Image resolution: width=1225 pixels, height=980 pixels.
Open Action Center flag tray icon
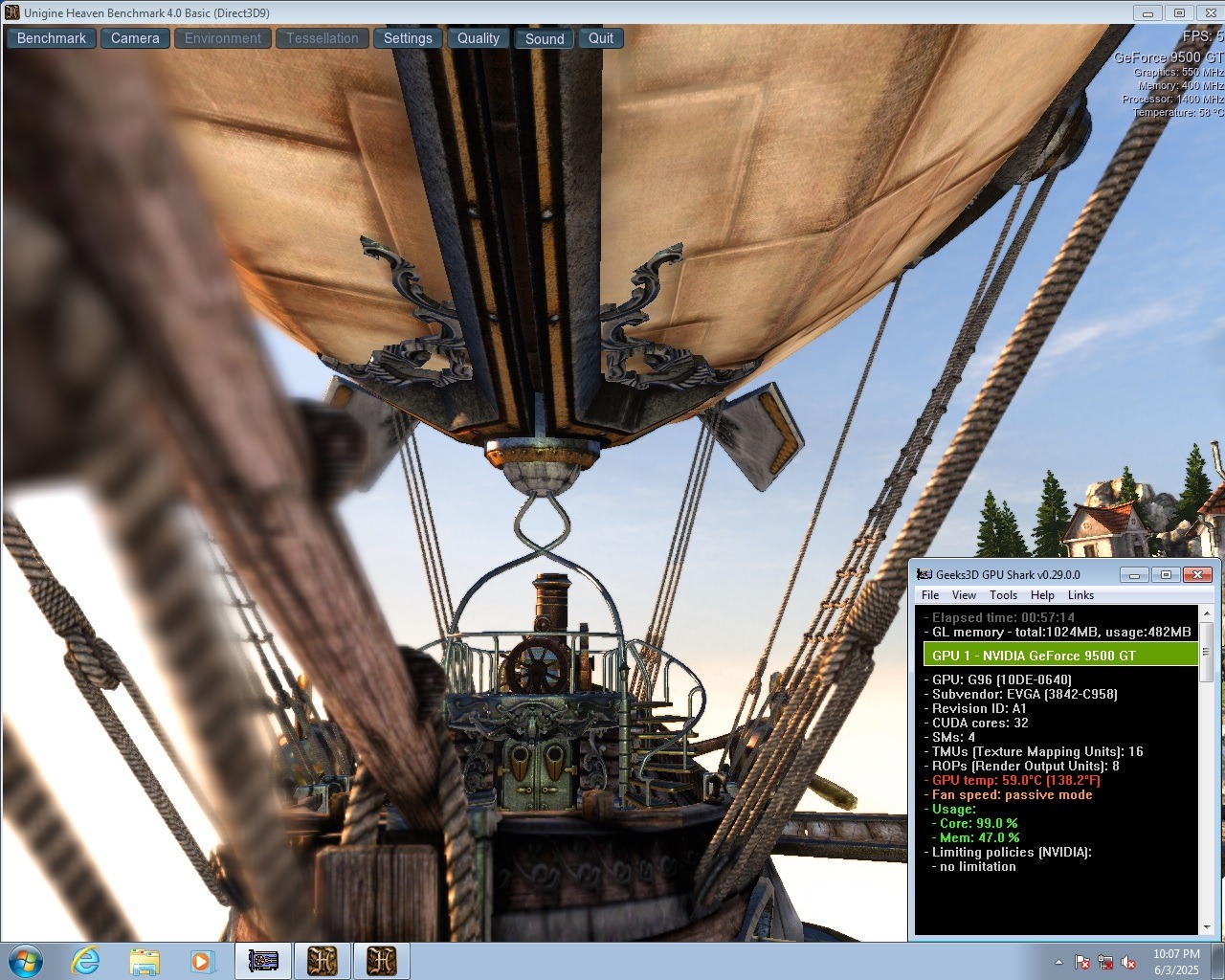(x=1082, y=962)
